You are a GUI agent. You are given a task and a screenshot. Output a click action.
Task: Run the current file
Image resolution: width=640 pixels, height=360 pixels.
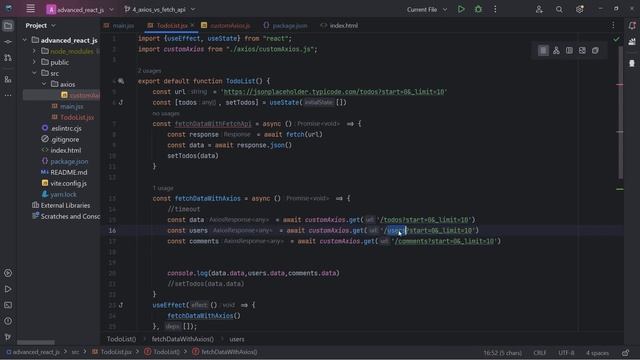point(461,9)
